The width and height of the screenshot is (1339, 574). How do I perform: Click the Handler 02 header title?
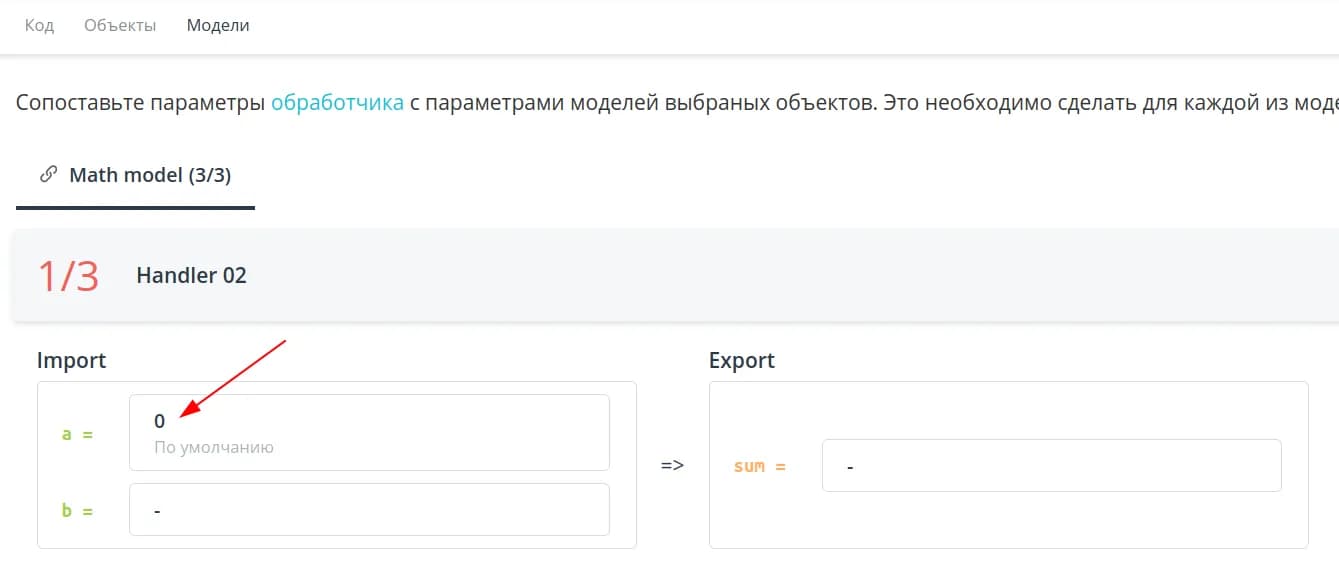pyautogui.click(x=191, y=276)
